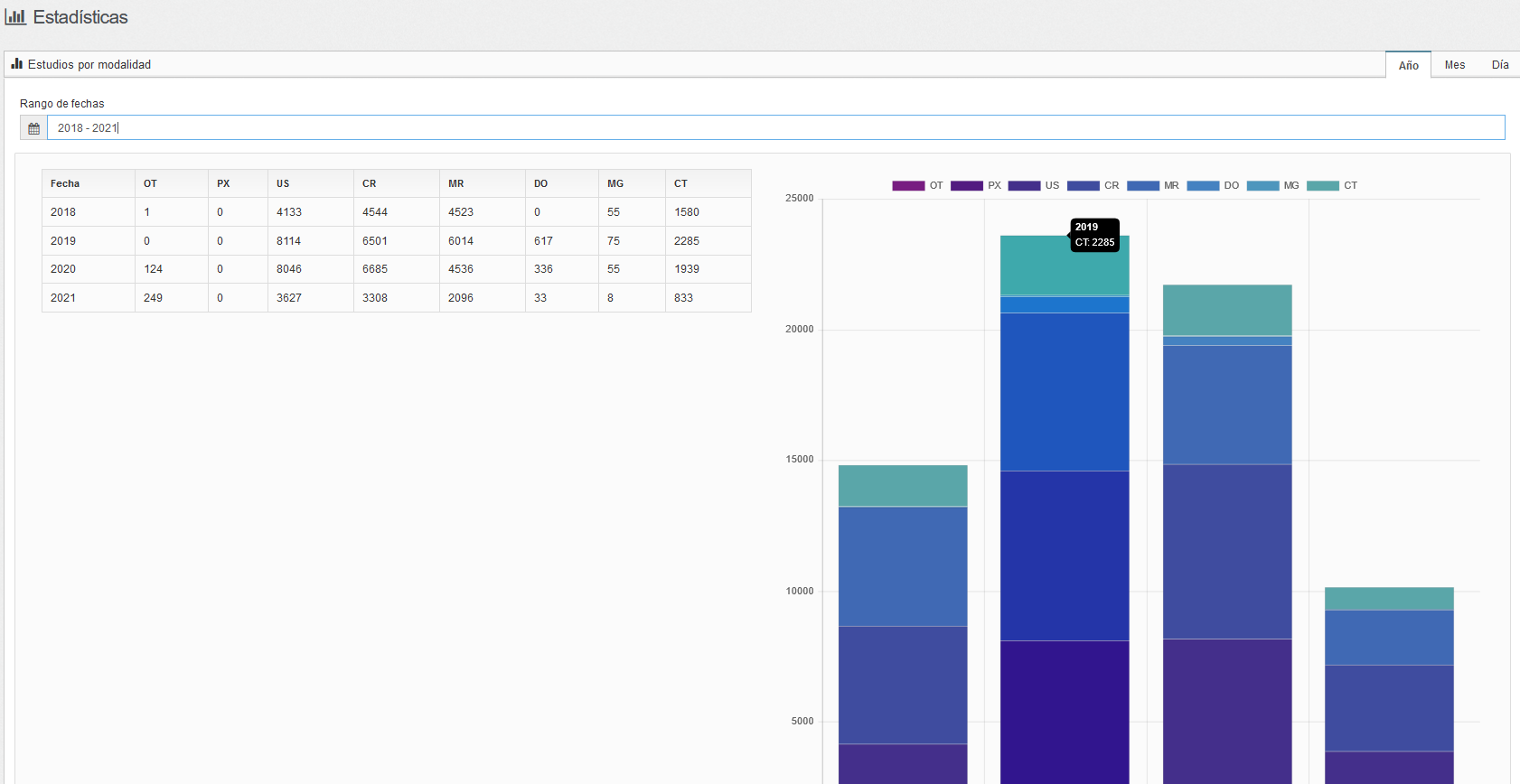The image size is (1520, 784).
Task: Select the 2021 row date cell
Action: [x=89, y=298]
